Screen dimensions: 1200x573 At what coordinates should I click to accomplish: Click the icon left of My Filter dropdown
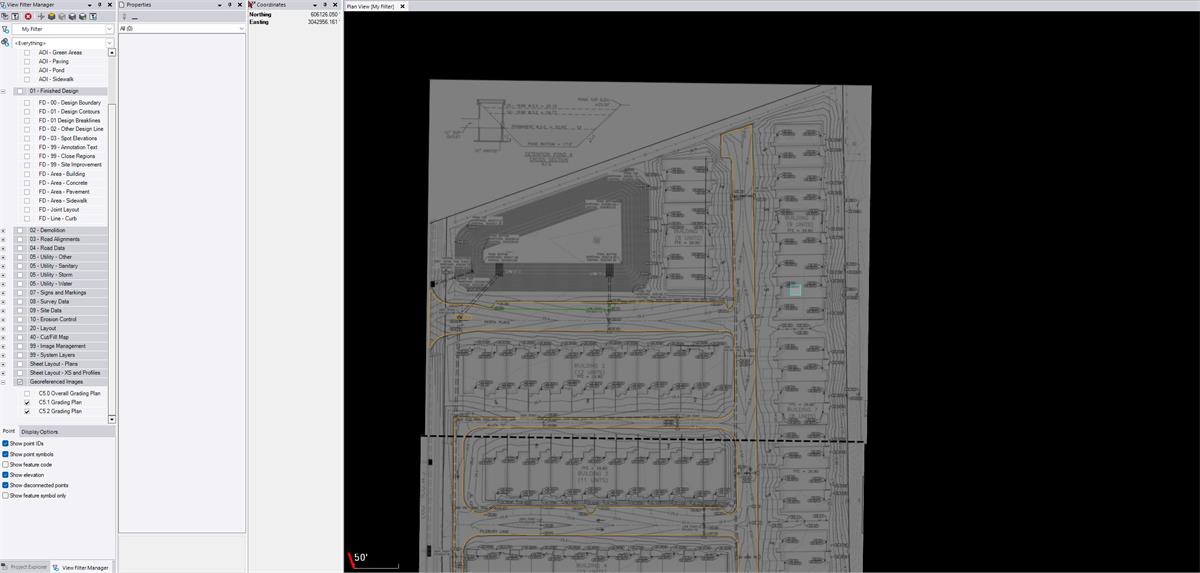(6, 29)
